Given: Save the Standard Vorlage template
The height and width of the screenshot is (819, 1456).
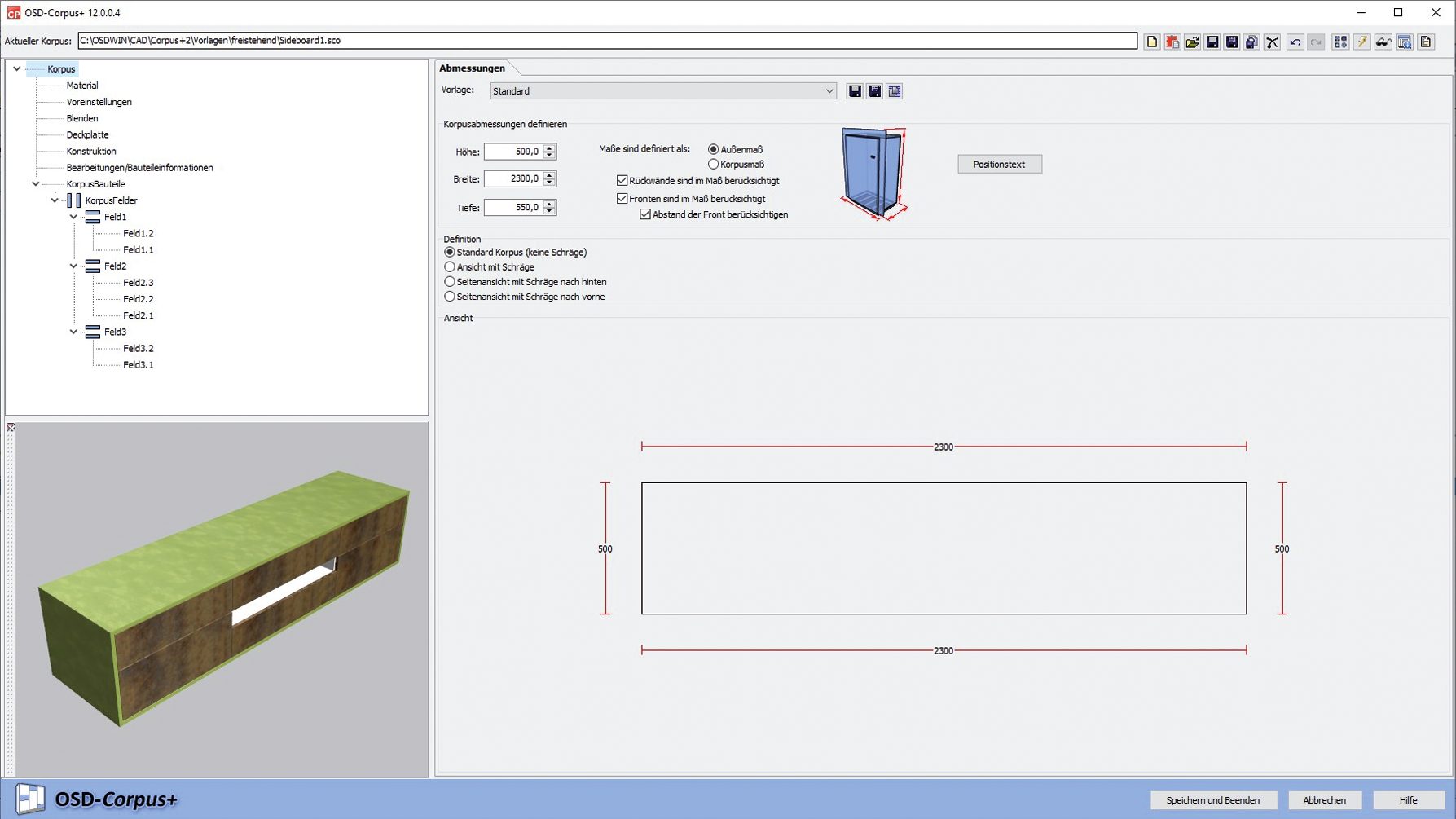Looking at the screenshot, I should click(x=854, y=90).
